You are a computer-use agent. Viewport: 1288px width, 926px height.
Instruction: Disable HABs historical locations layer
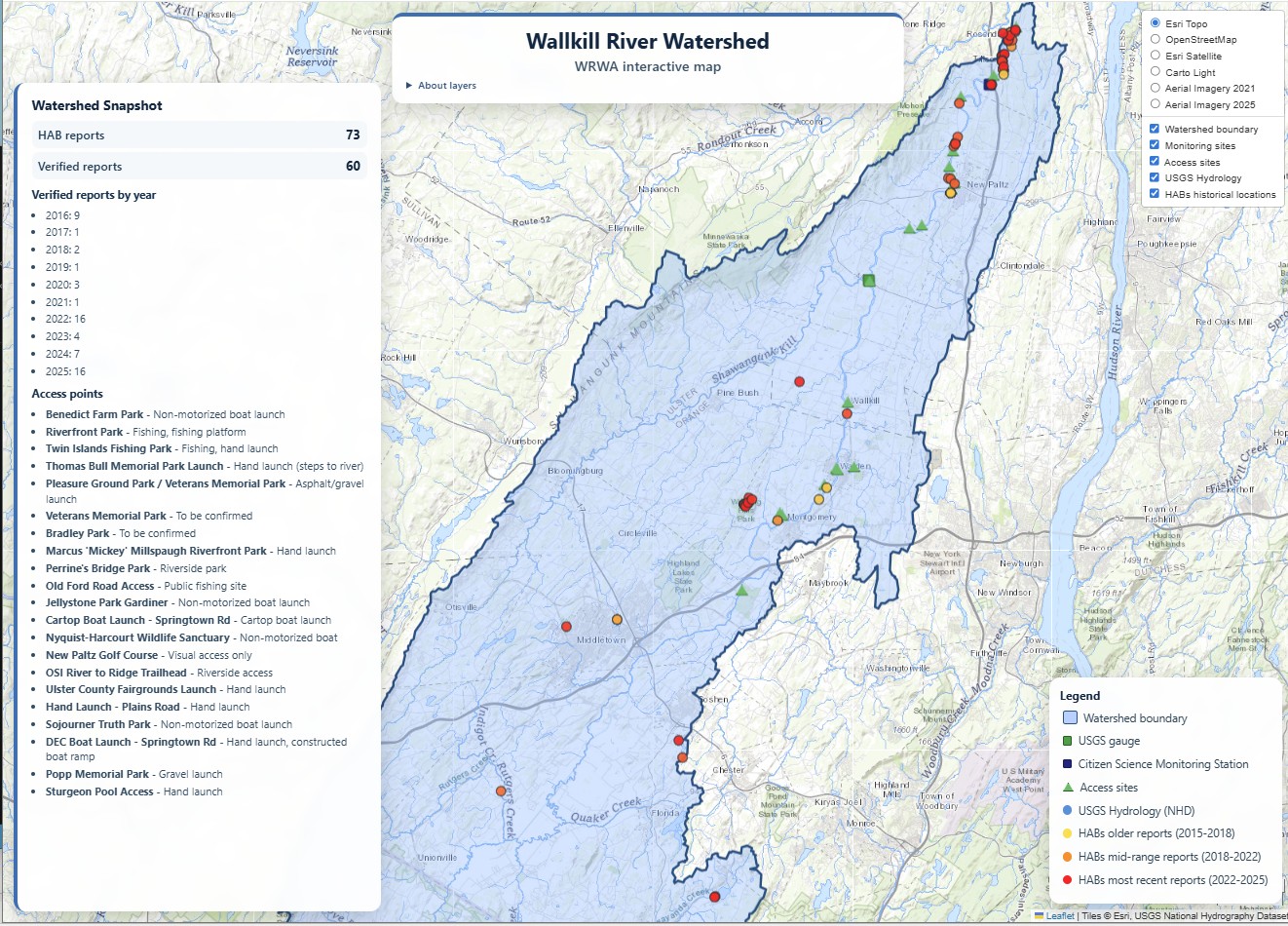tap(1155, 194)
